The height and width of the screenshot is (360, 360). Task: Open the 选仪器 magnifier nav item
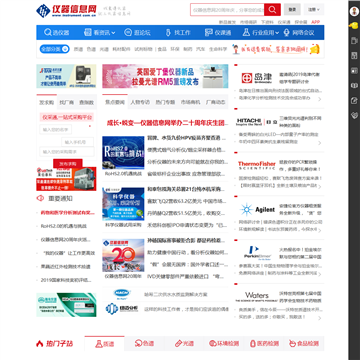click(57, 32)
